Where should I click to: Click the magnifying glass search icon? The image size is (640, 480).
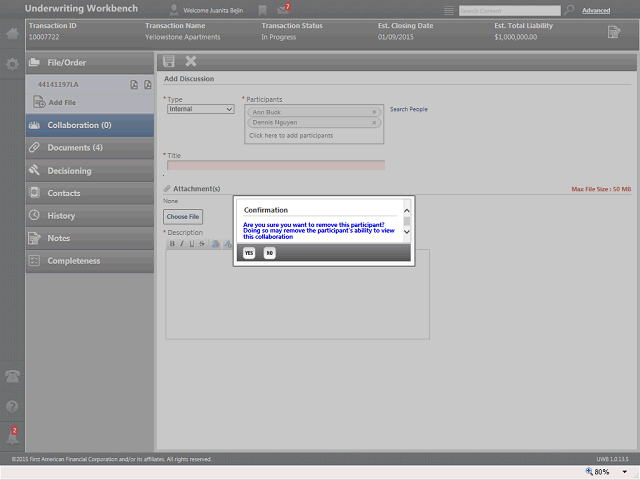coord(569,10)
